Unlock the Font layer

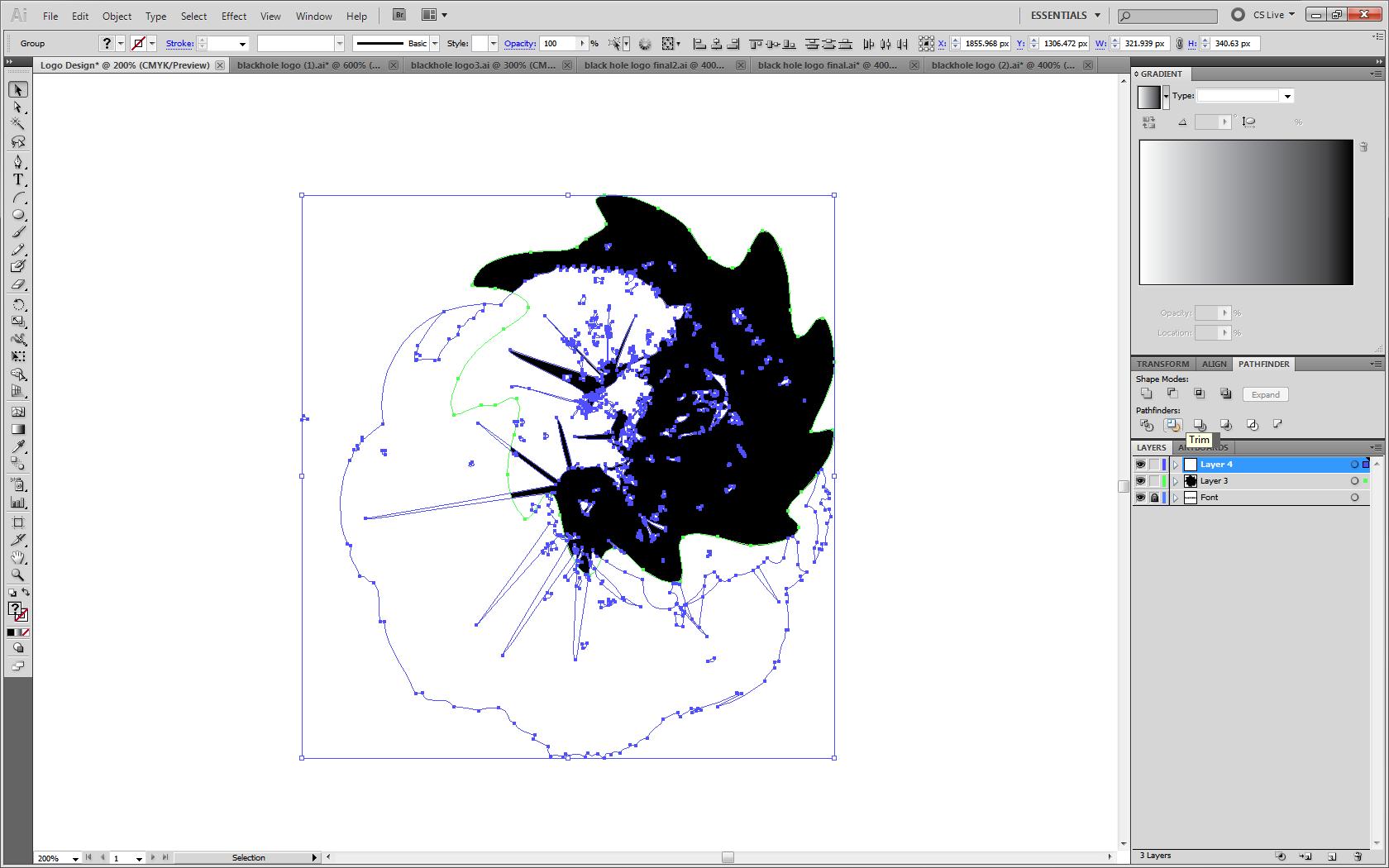[1155, 498]
